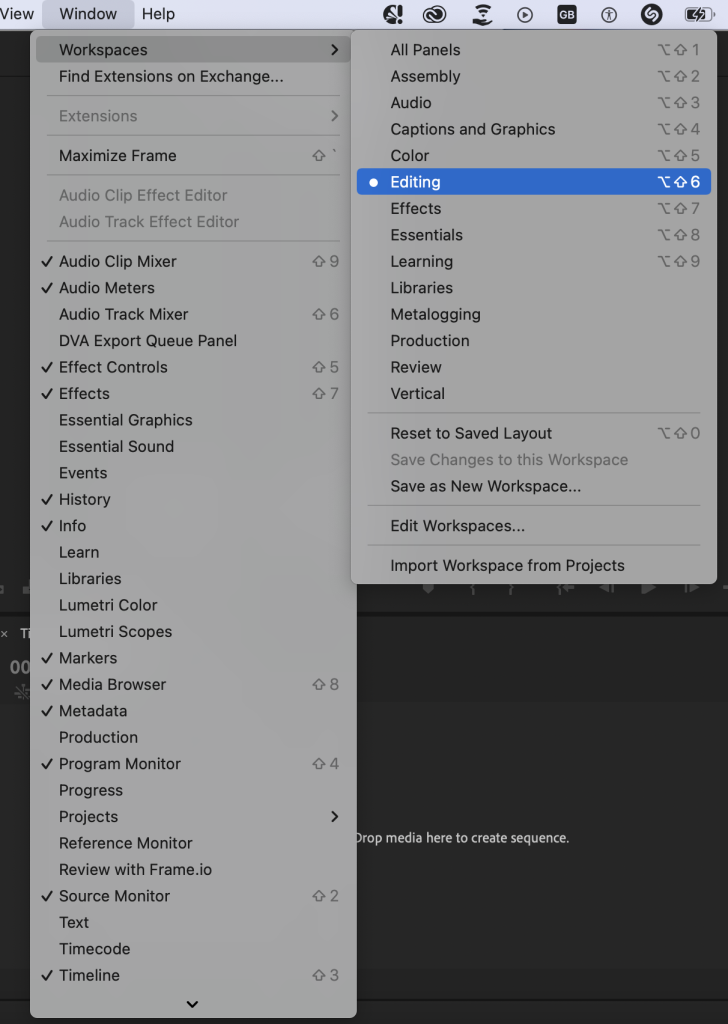Open Essential Graphics panel
This screenshot has height=1024, width=728.
tap(193, 420)
